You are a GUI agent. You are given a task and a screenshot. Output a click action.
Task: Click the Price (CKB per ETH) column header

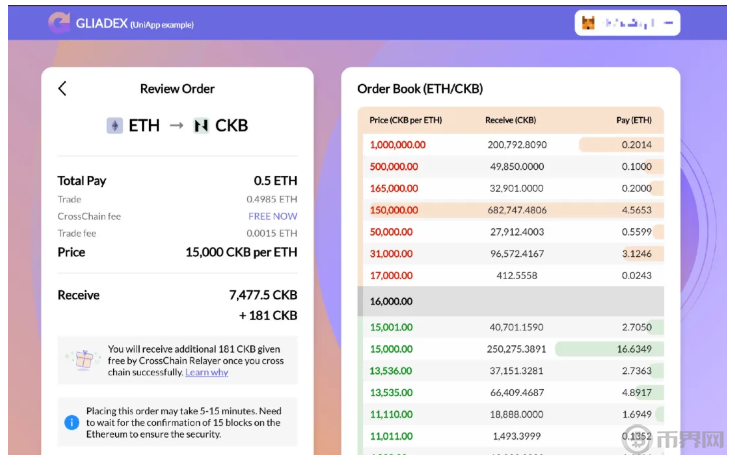[405, 120]
